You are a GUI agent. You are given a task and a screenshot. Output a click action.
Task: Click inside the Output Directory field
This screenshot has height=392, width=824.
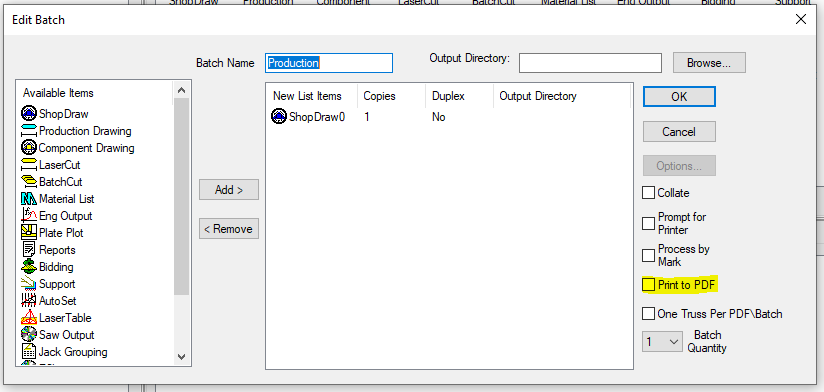(x=590, y=63)
